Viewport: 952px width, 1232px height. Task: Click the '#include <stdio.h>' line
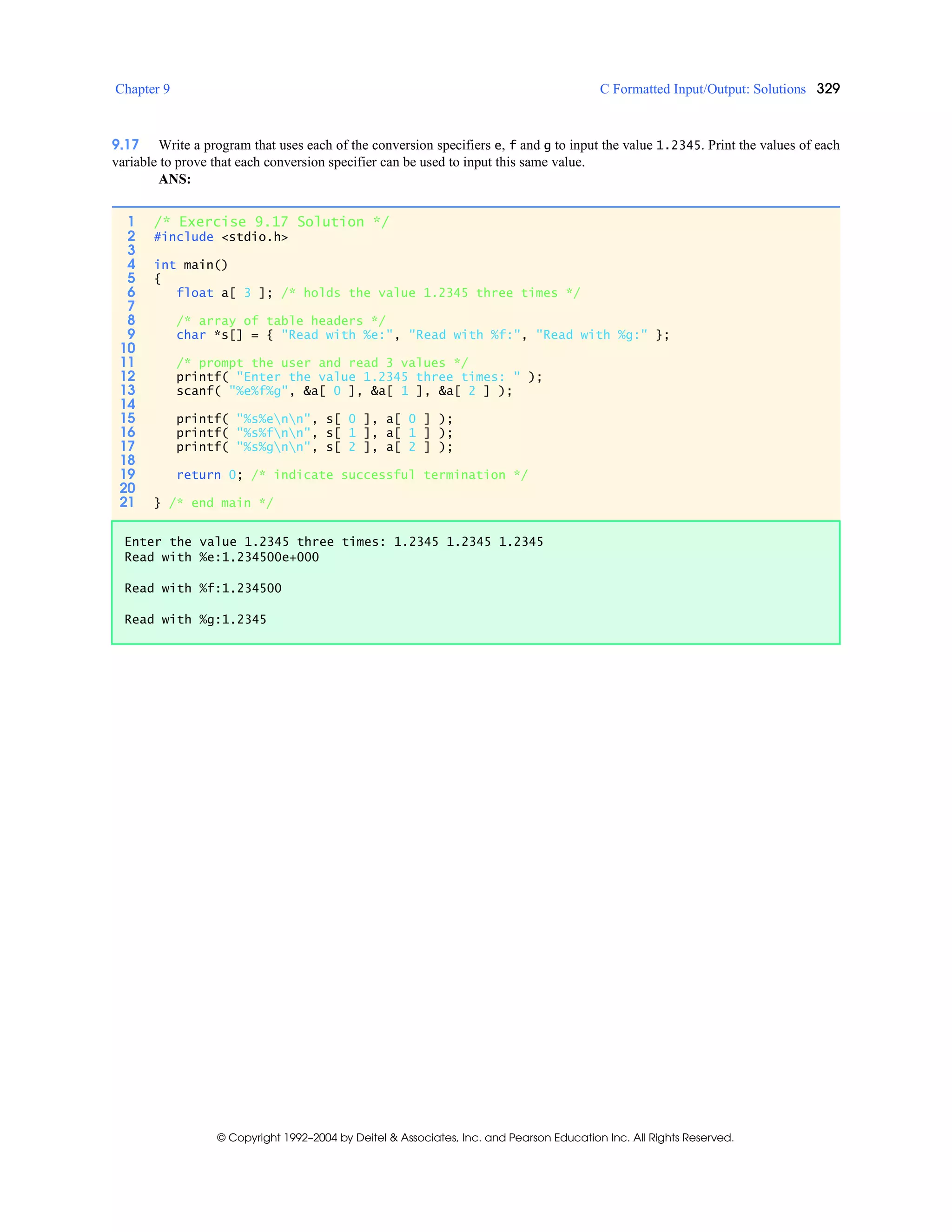[221, 237]
